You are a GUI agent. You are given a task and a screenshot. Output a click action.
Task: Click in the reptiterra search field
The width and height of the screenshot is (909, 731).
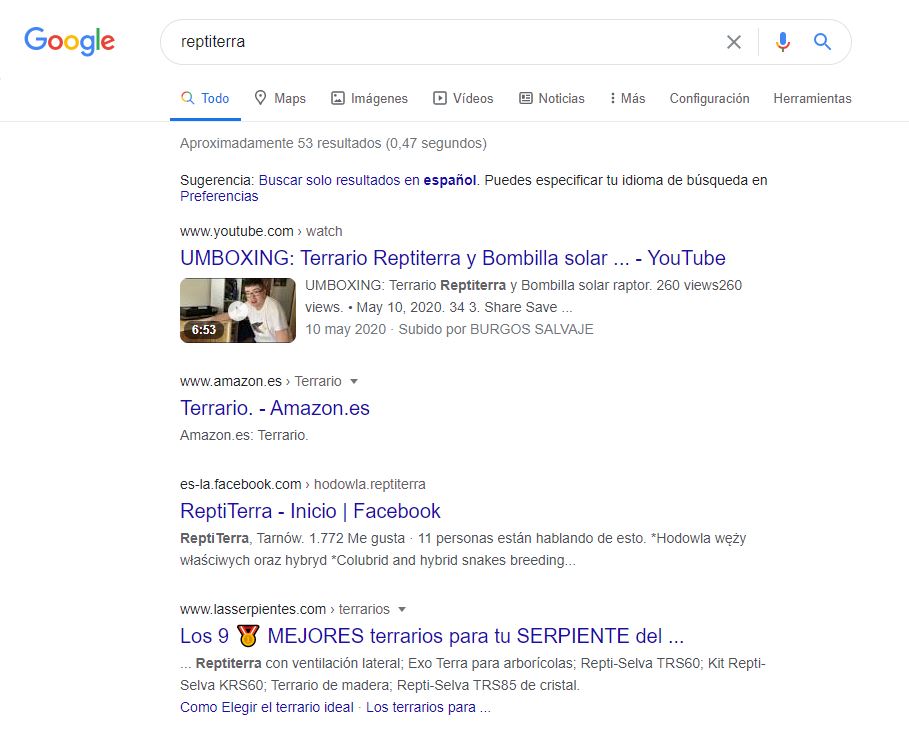click(440, 42)
